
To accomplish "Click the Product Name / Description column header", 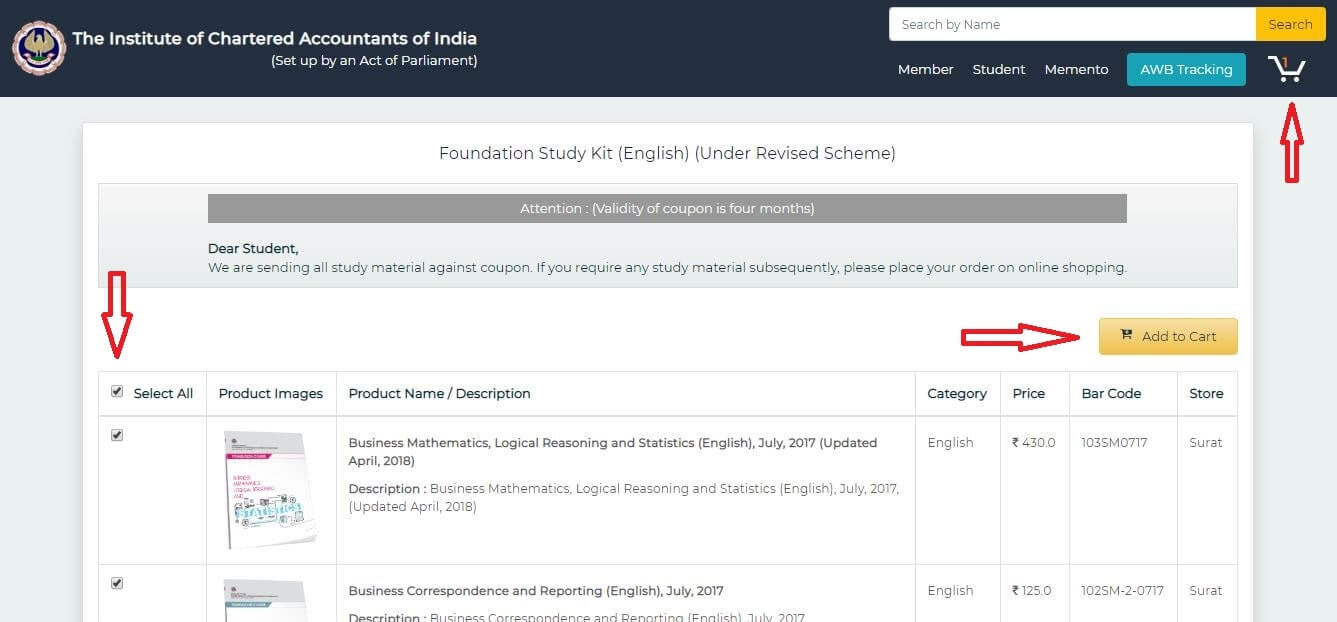I will pyautogui.click(x=439, y=393).
